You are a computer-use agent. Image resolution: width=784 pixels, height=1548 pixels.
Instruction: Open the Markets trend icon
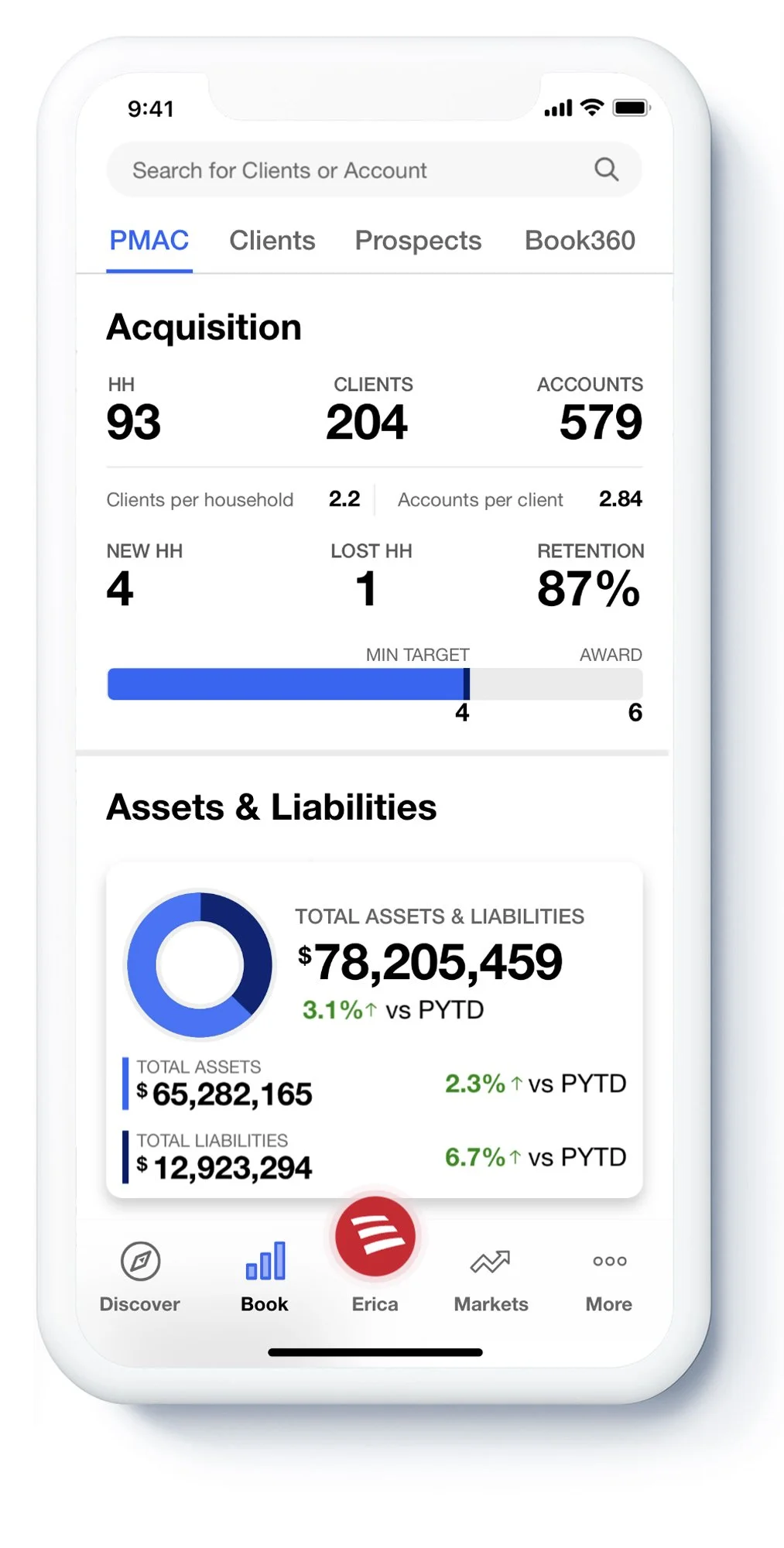coord(491,1262)
